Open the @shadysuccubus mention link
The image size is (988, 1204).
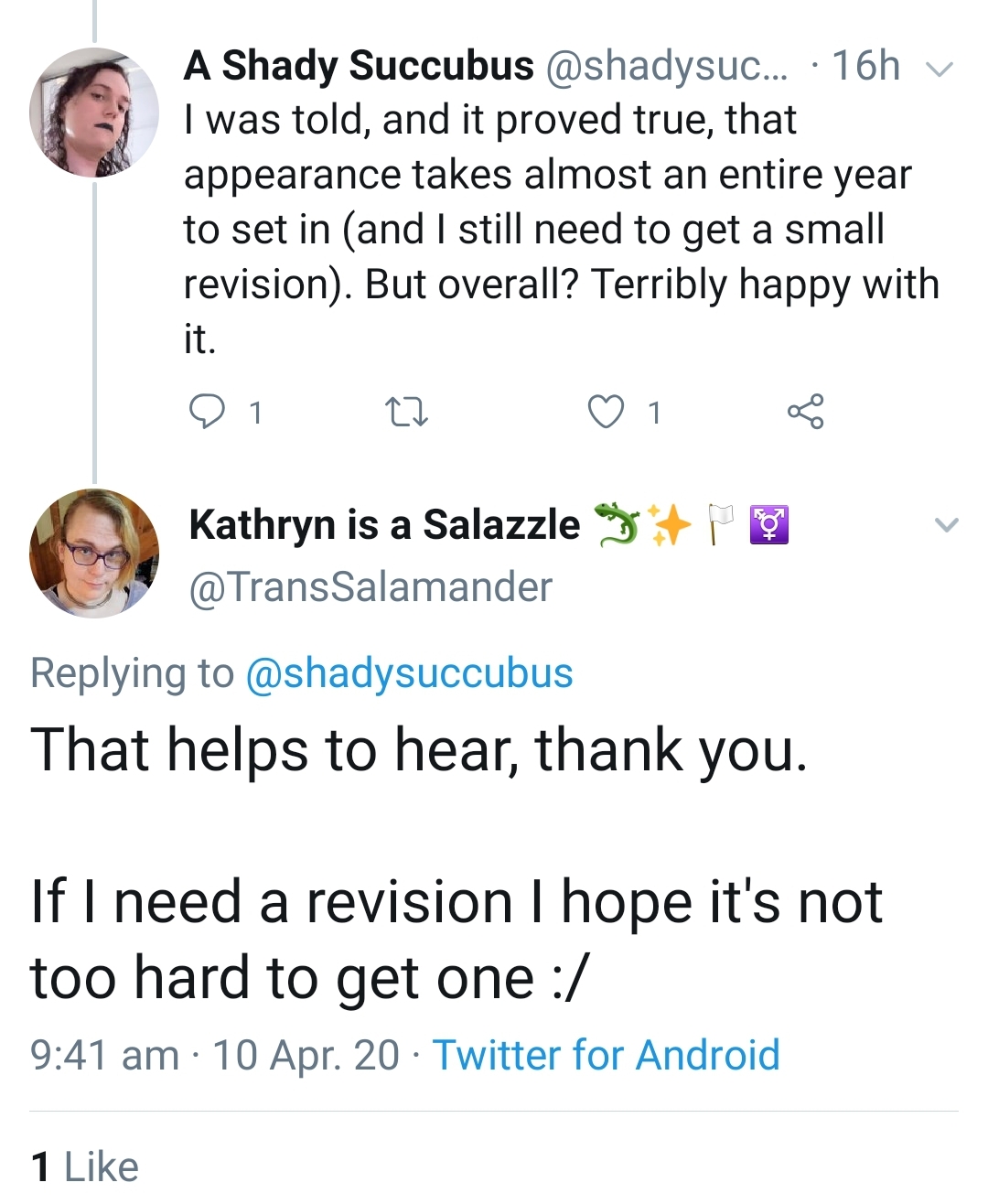pyautogui.click(x=409, y=673)
